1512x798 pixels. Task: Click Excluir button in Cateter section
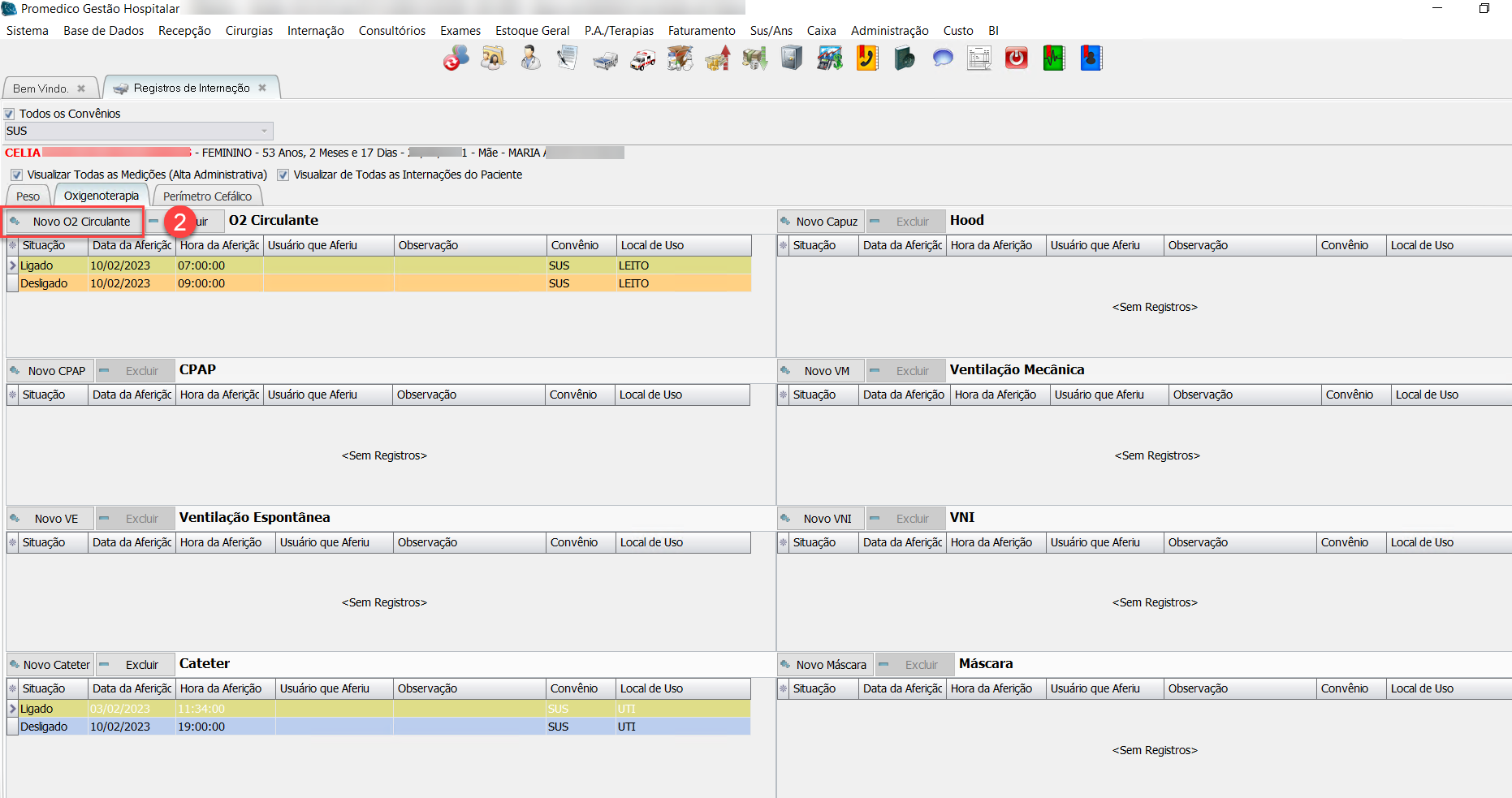coord(135,665)
